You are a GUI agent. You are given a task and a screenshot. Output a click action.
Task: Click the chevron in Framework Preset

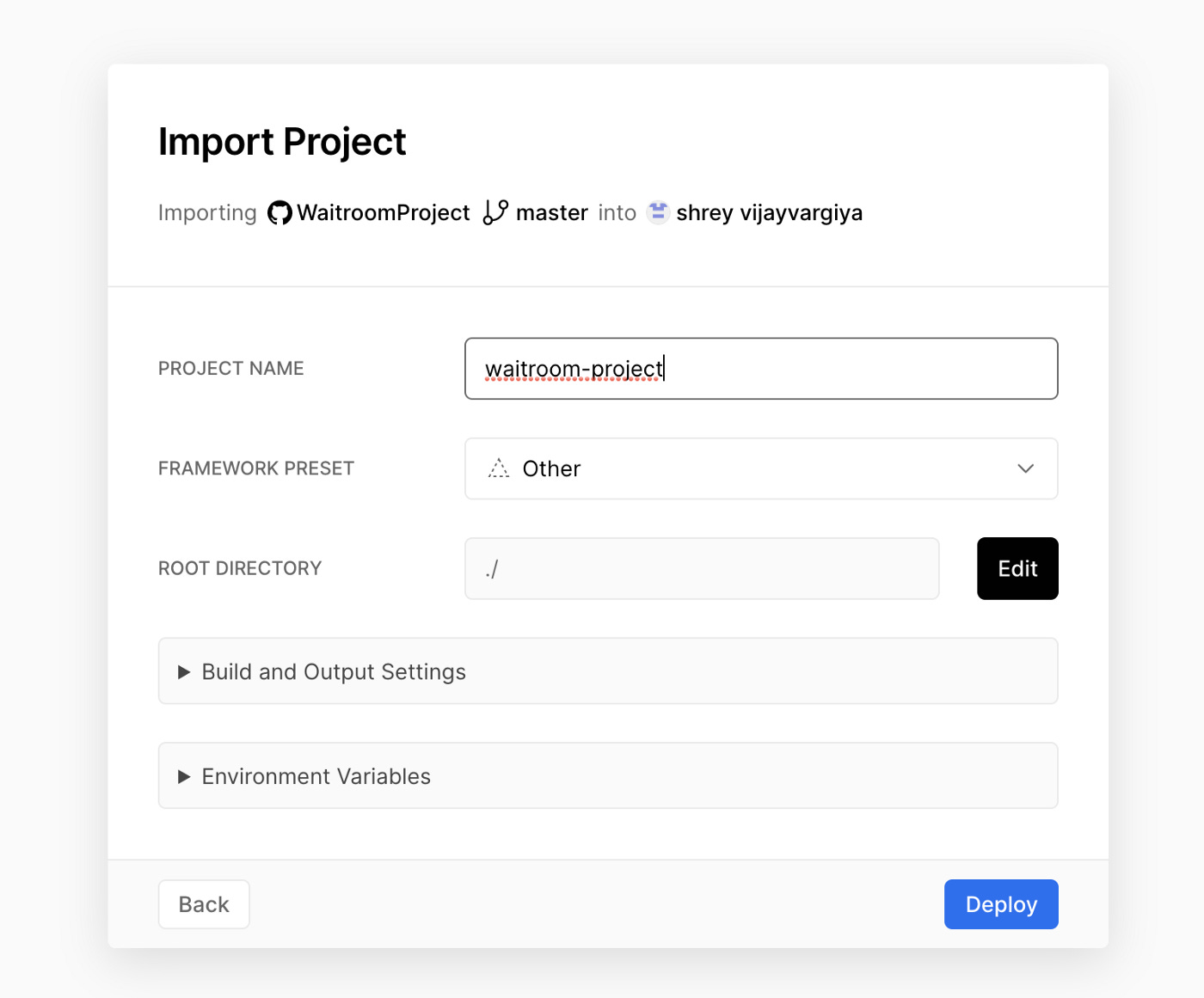click(x=1025, y=468)
